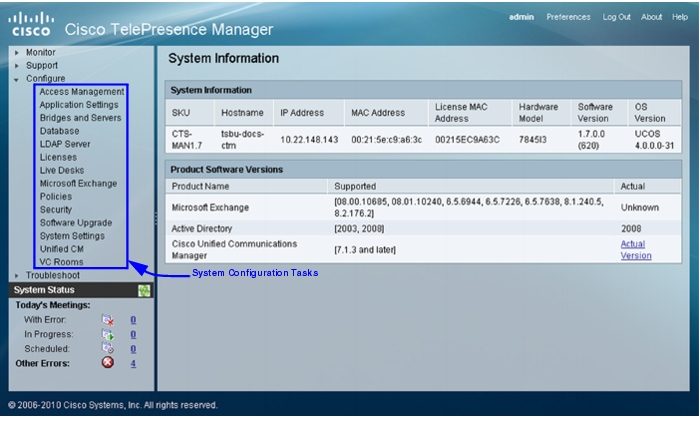Open the Support section

coord(42,66)
